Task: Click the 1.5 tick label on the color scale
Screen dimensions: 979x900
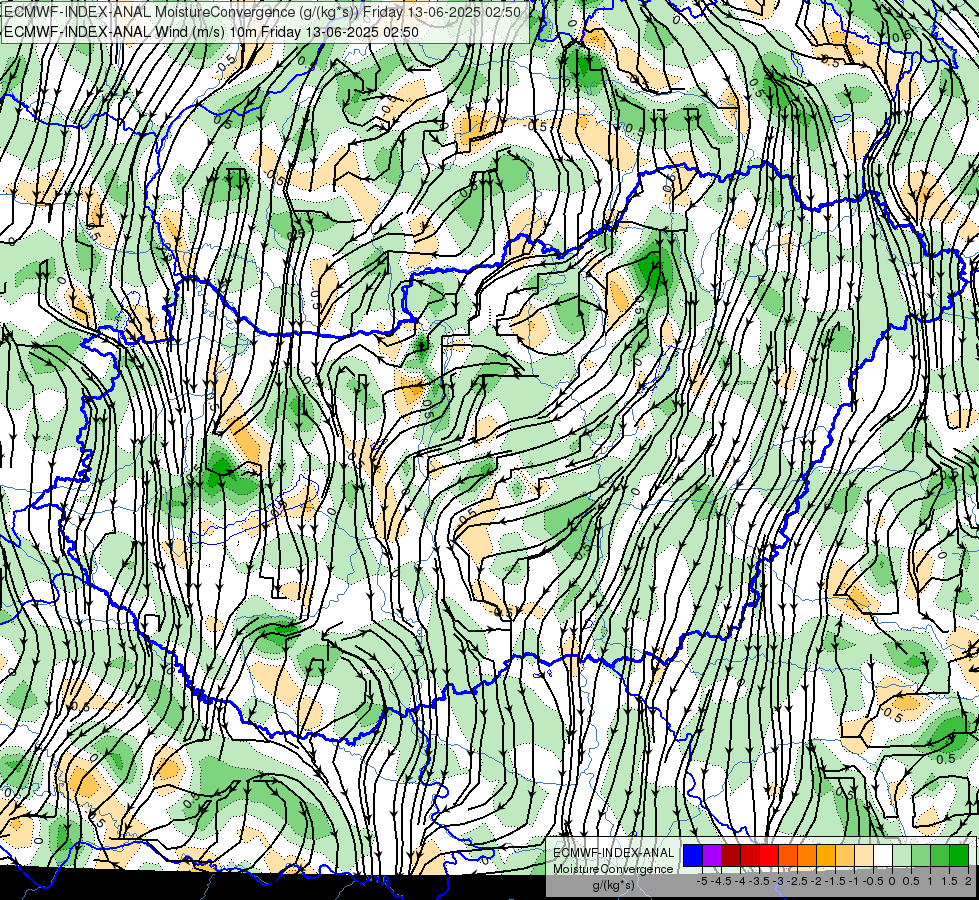Action: 949,881
